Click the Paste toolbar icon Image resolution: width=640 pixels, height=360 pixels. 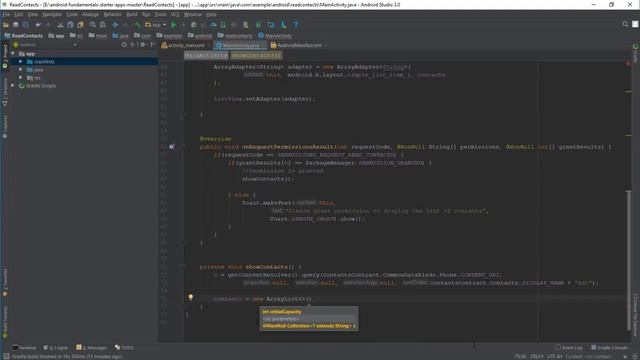click(x=80, y=25)
